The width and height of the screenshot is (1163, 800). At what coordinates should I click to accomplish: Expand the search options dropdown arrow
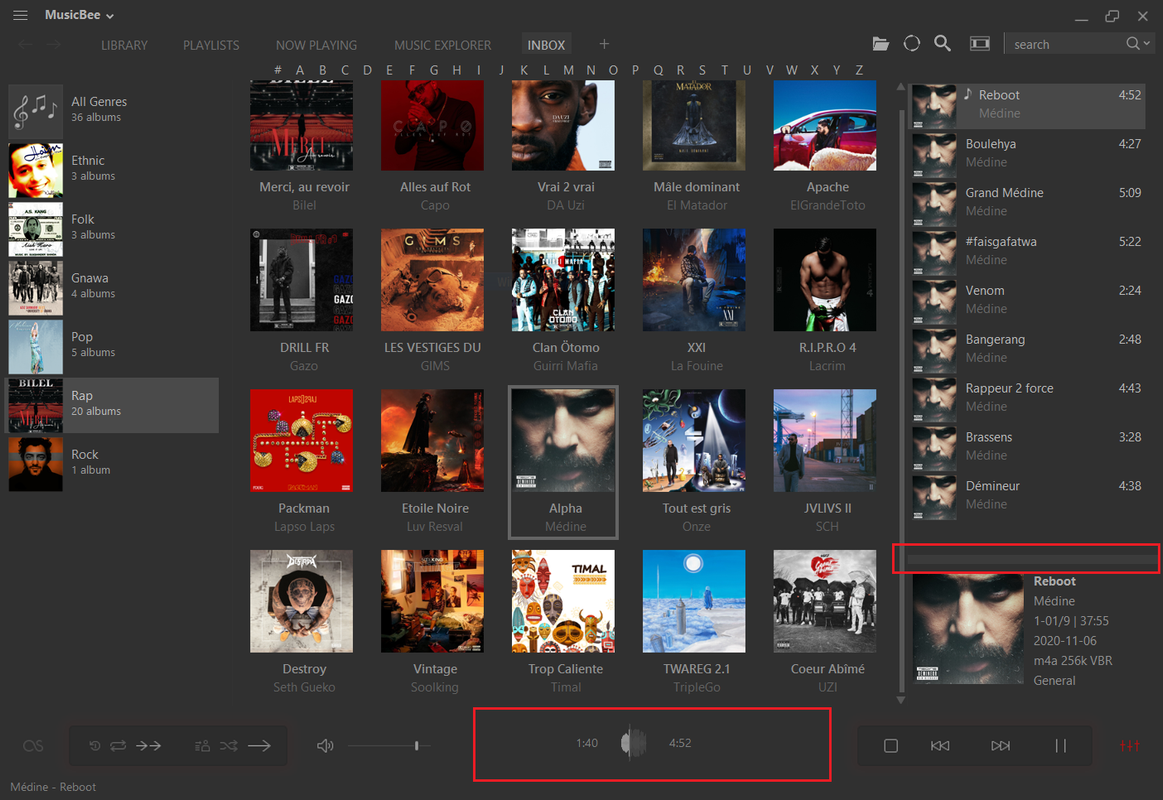(x=1147, y=44)
